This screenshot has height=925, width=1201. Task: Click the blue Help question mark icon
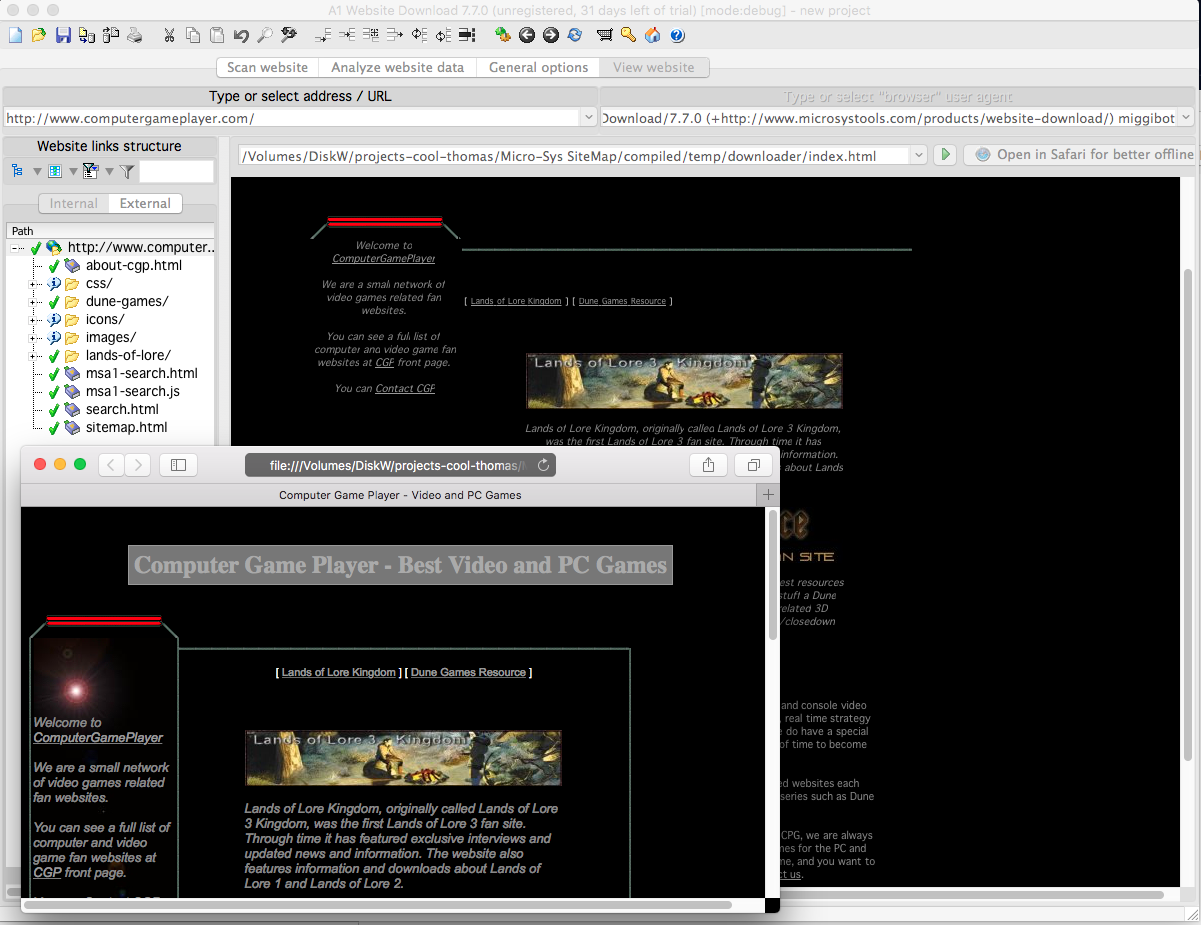coord(677,35)
